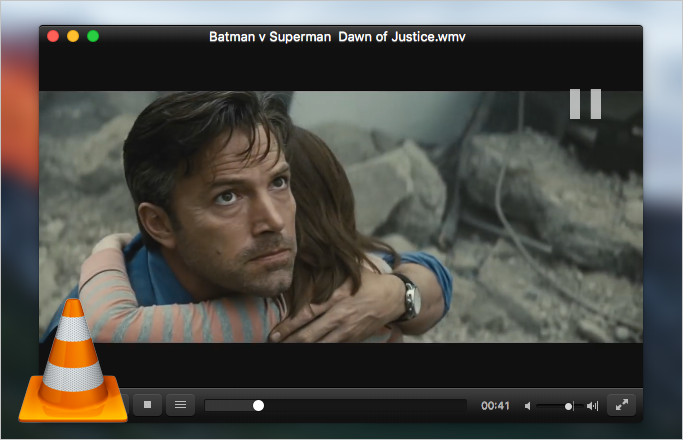Click the playback position slider knob
Screen dimensions: 683x440
(x=258, y=406)
